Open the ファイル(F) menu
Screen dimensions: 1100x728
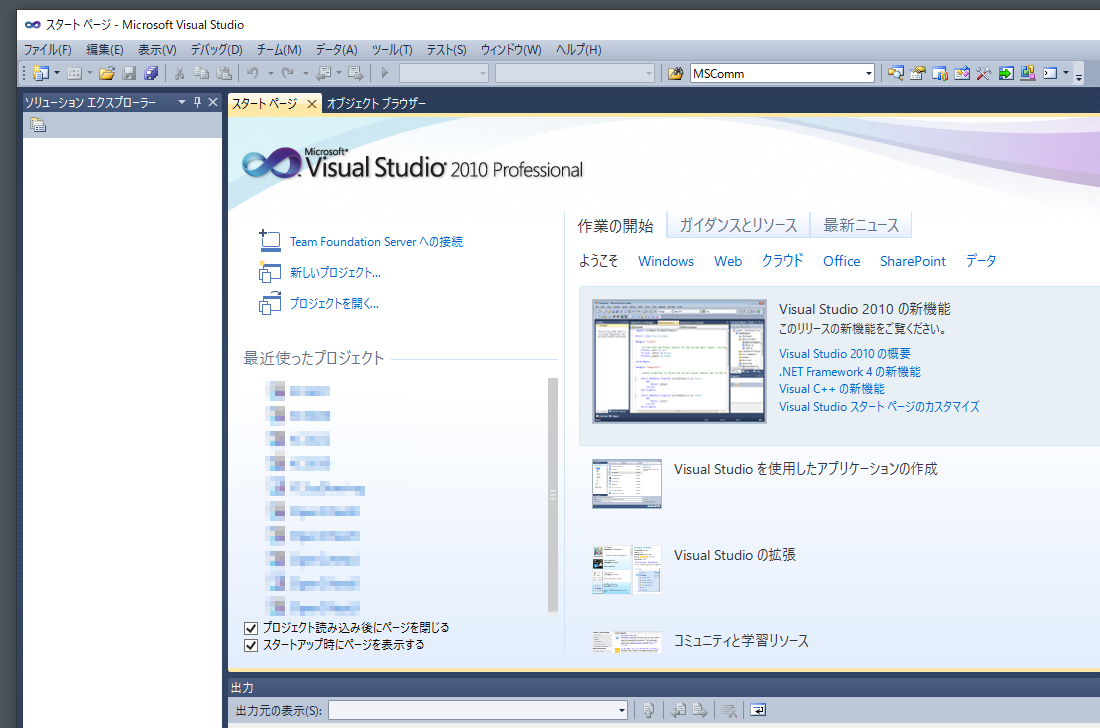point(48,50)
